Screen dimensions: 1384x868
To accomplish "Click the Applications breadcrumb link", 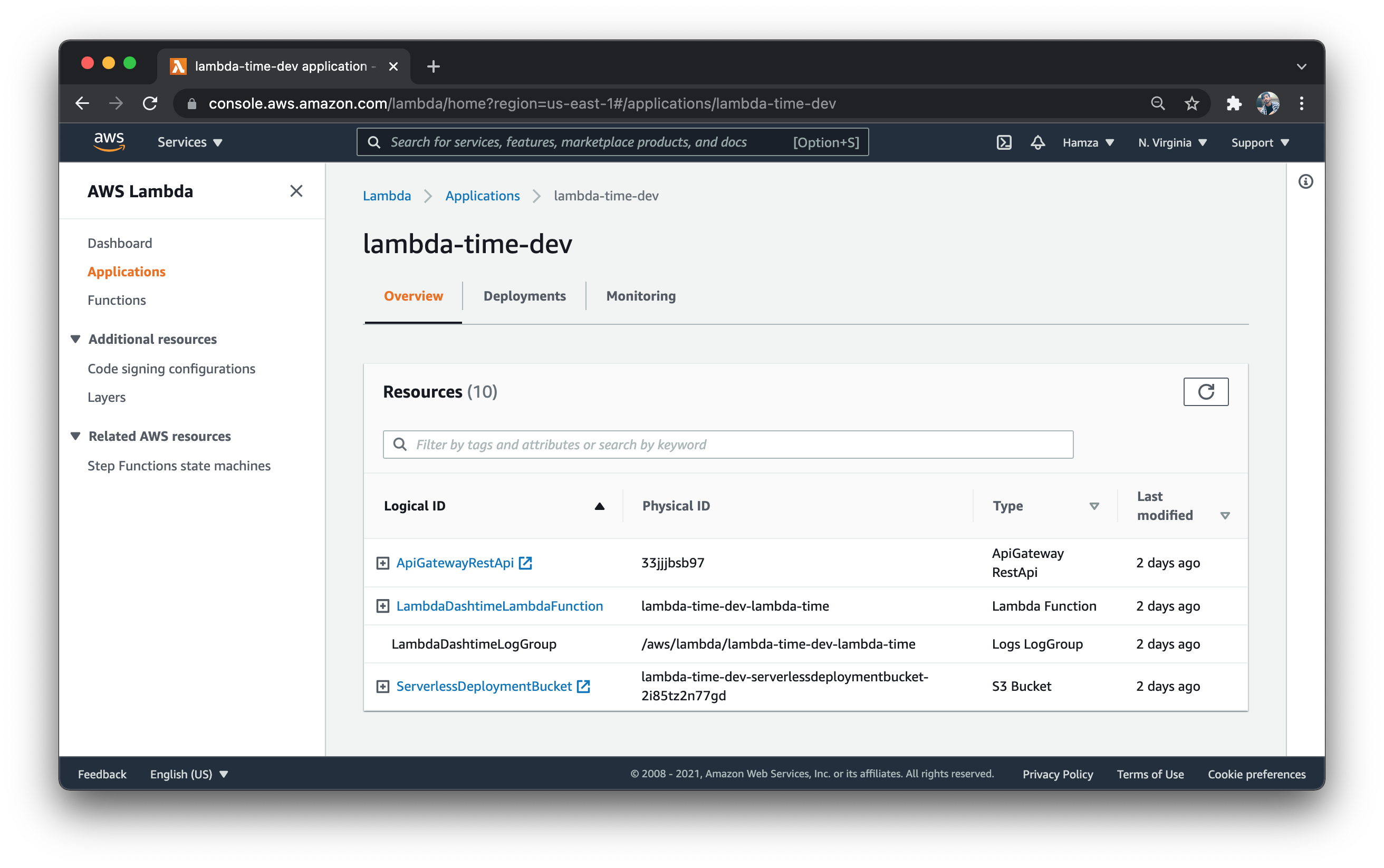I will tap(482, 196).
